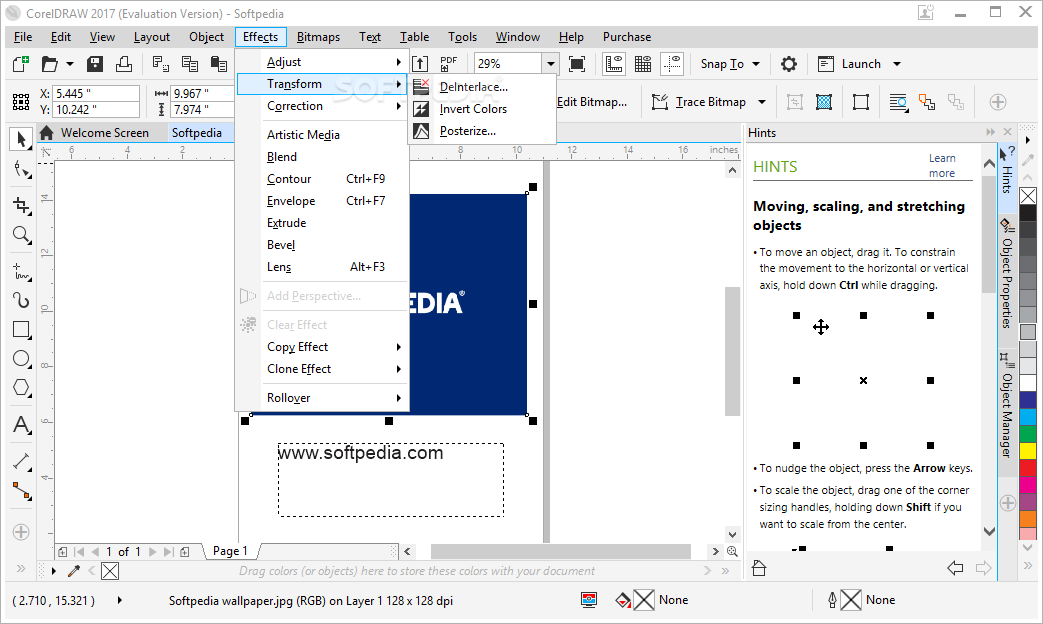Click the Save floppy disk icon
The width and height of the screenshot is (1043, 624).
point(95,64)
